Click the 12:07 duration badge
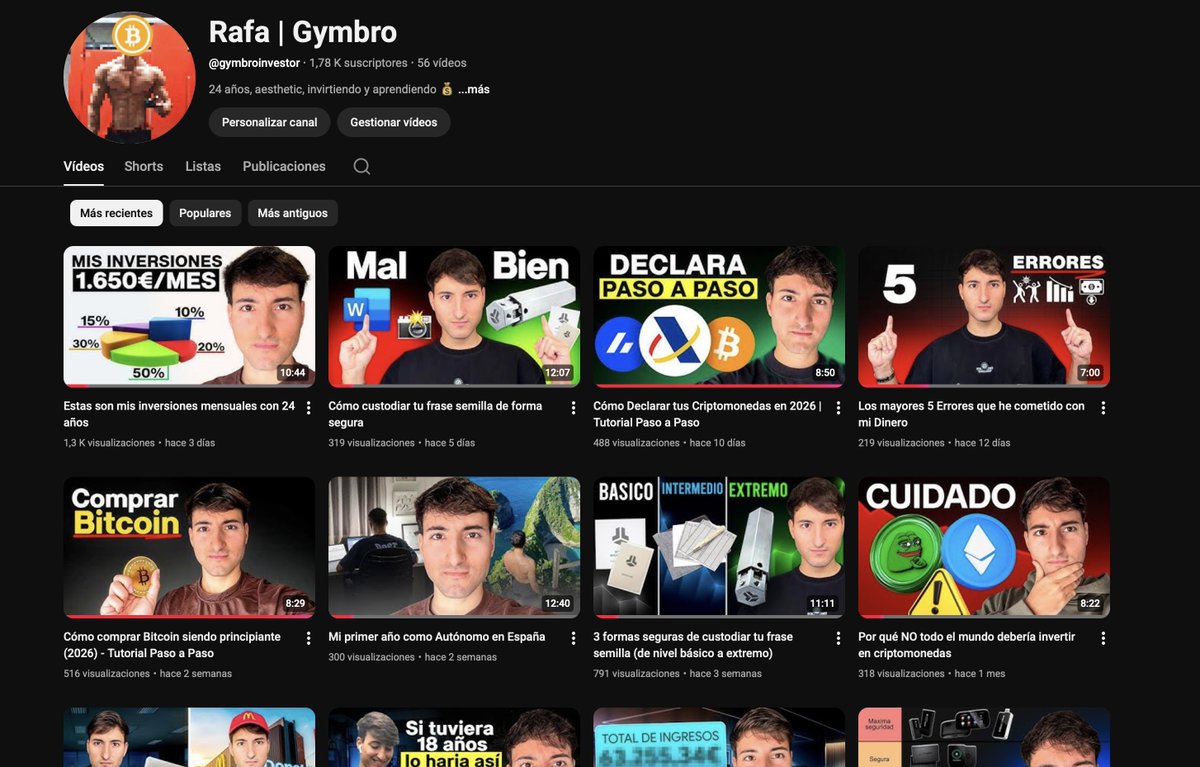 (558, 373)
